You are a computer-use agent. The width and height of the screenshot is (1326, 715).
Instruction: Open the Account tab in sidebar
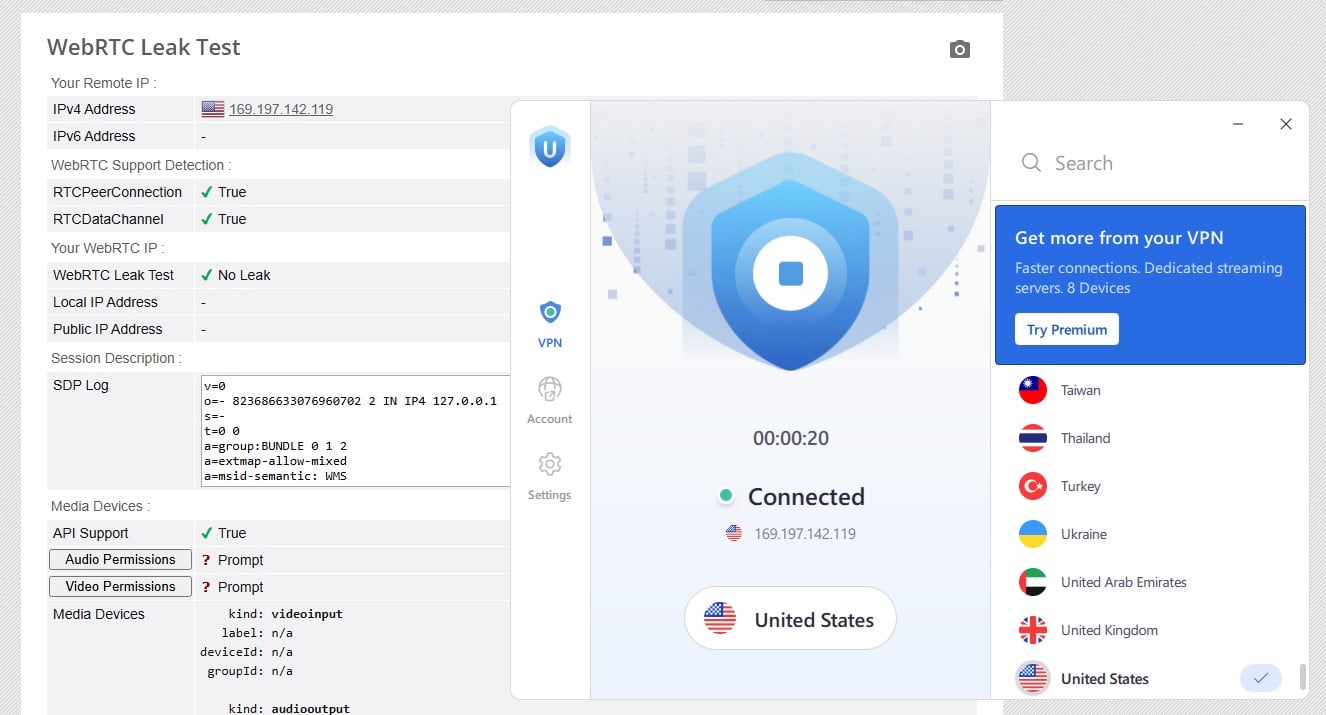(x=550, y=401)
